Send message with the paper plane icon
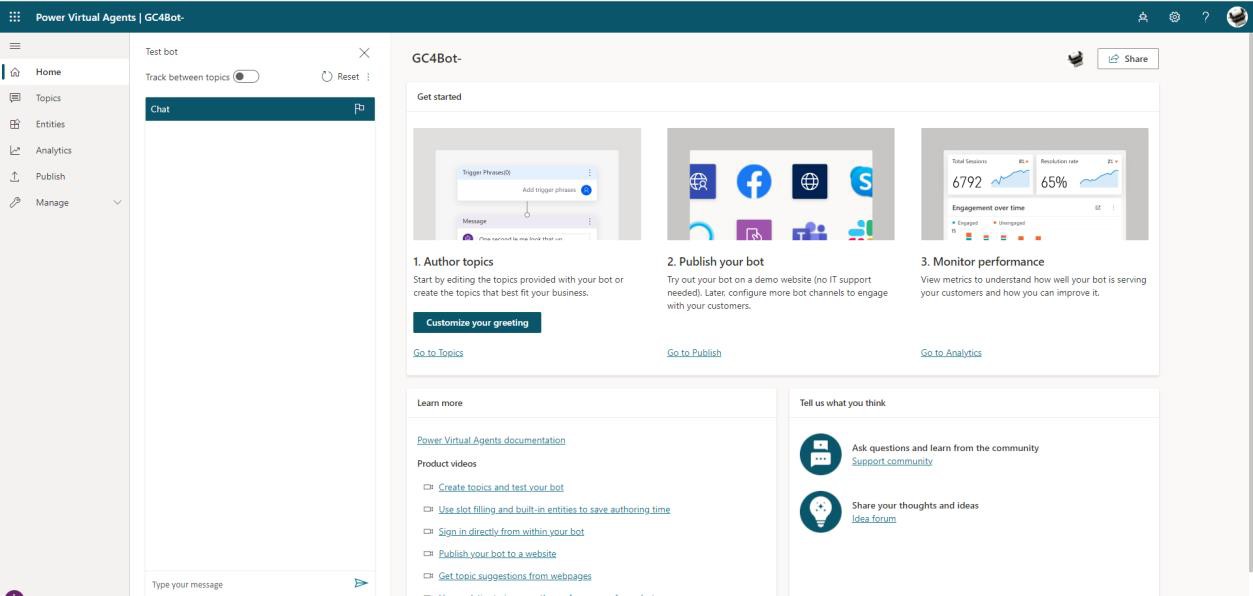 (361, 583)
